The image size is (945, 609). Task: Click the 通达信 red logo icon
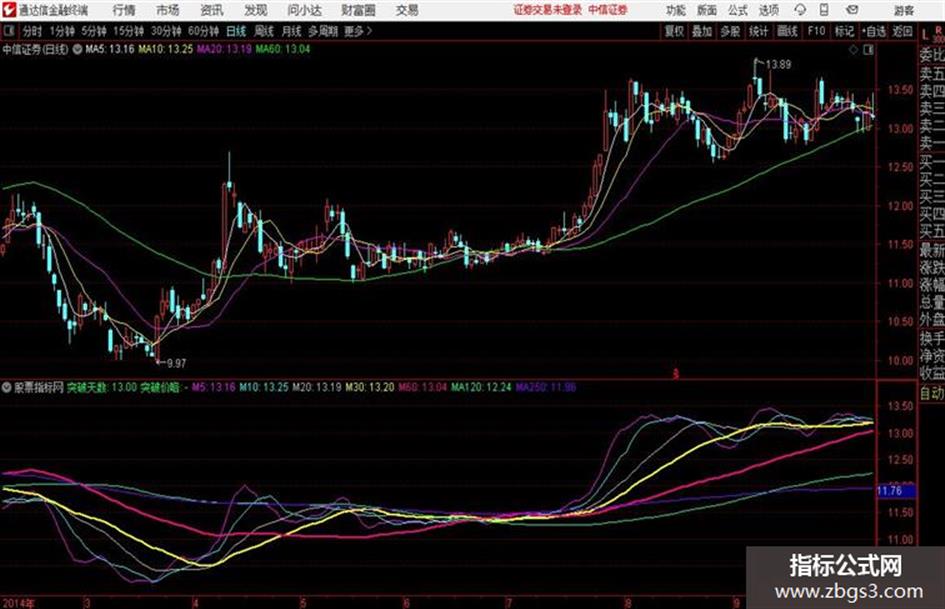[9, 10]
